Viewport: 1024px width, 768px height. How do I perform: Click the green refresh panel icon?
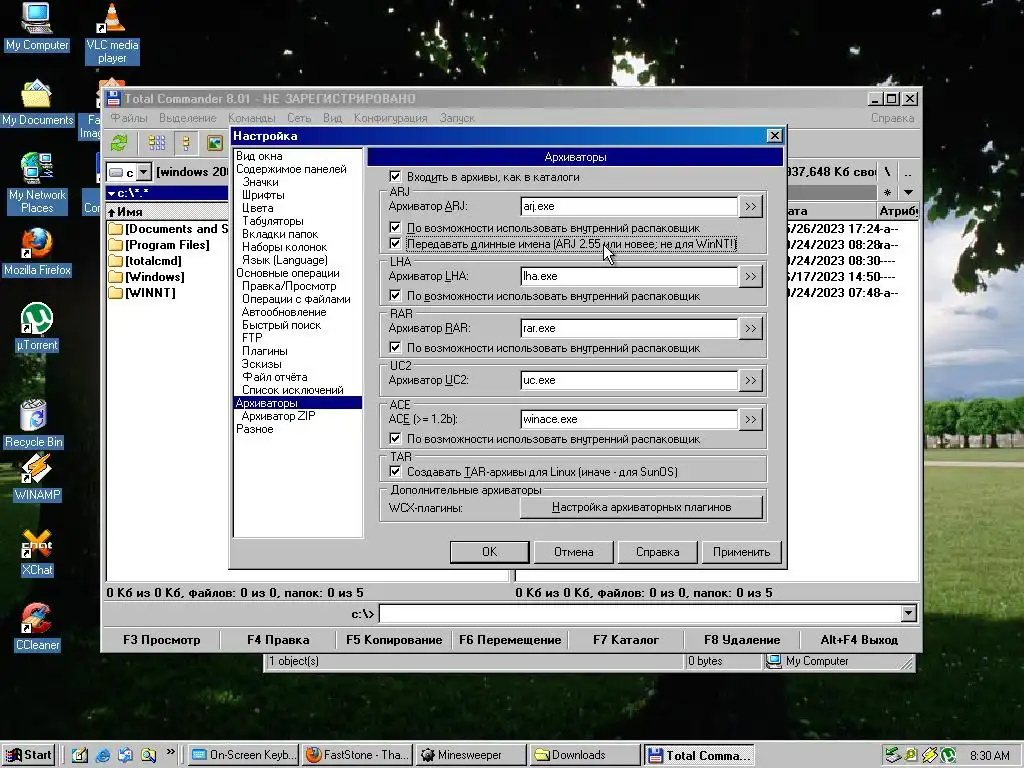tap(120, 142)
